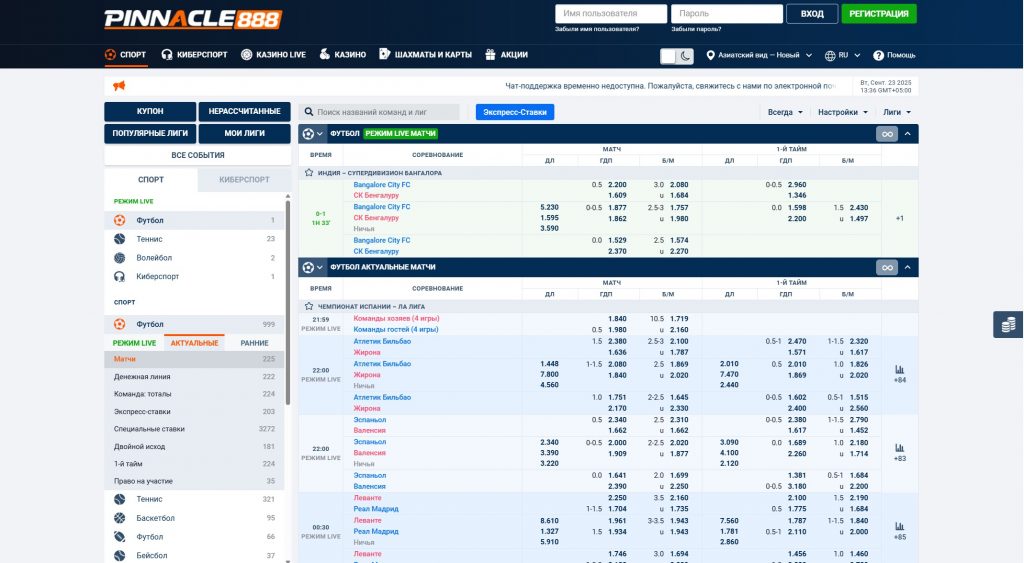Switch to the Ранние matches tab
The image size is (1024, 563).
(x=254, y=343)
